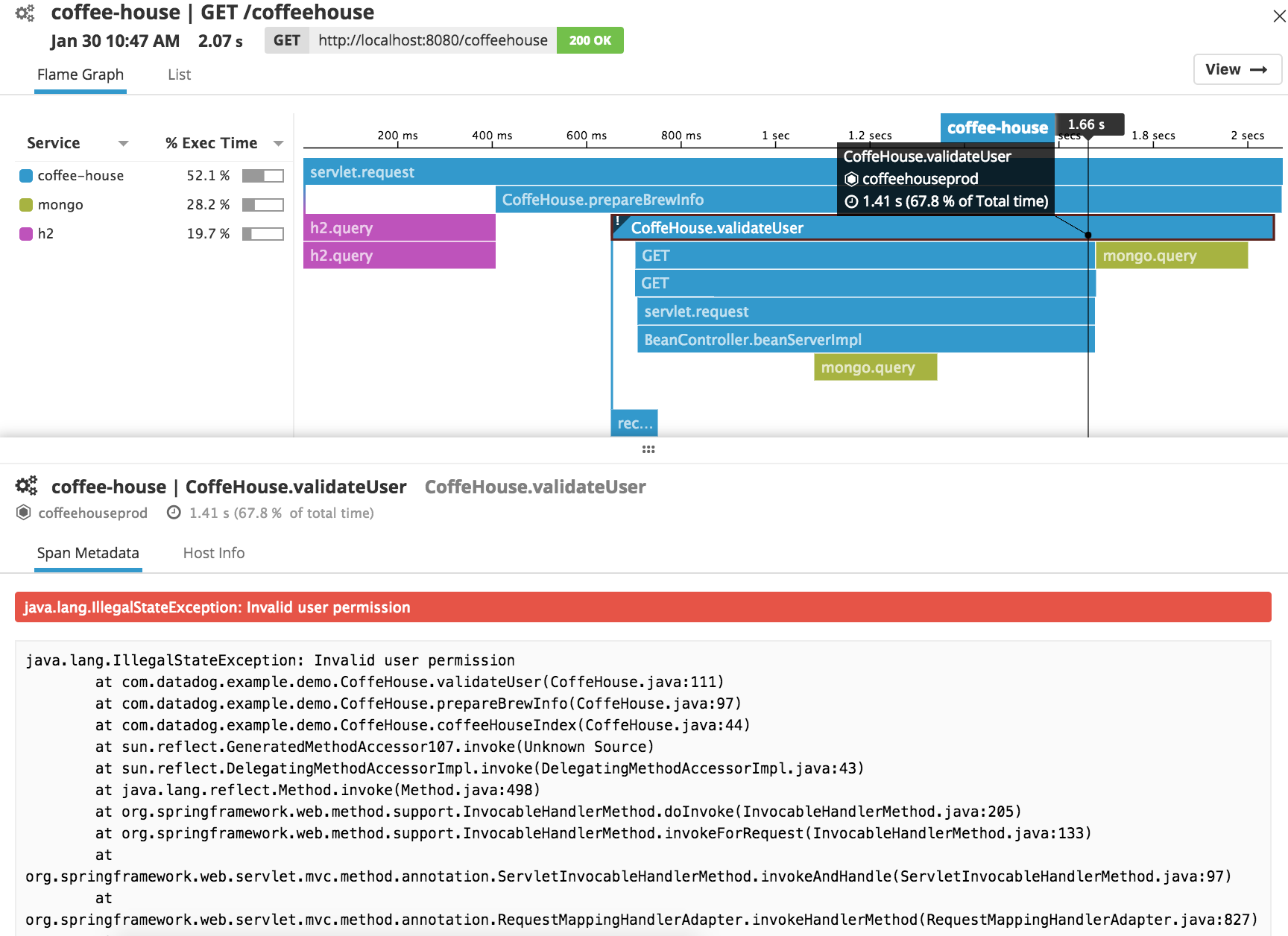
Task: Click the gear icon beside coffee-house trace title
Action: pyautogui.click(x=25, y=12)
